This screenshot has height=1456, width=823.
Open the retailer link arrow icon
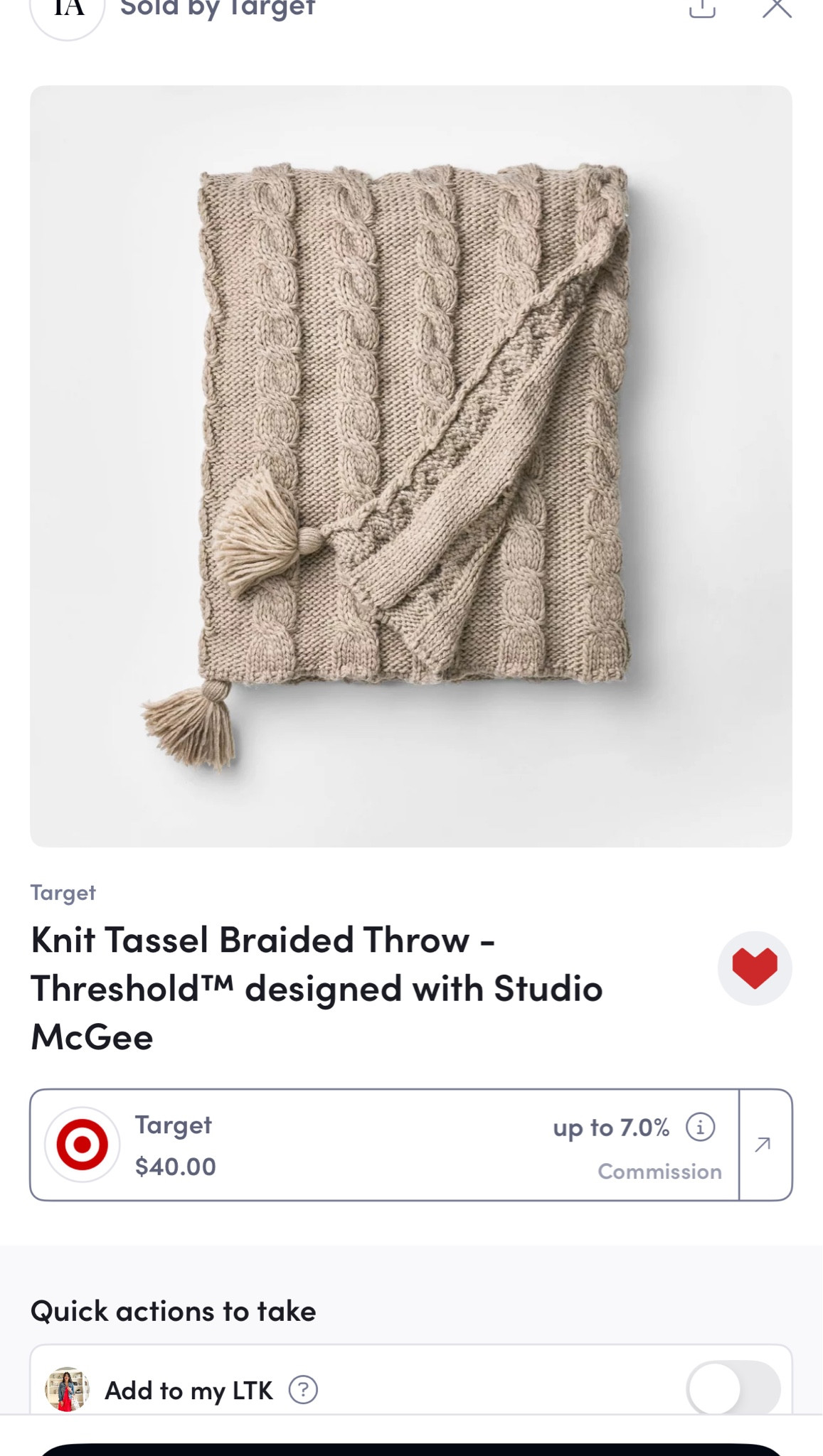[764, 1145]
